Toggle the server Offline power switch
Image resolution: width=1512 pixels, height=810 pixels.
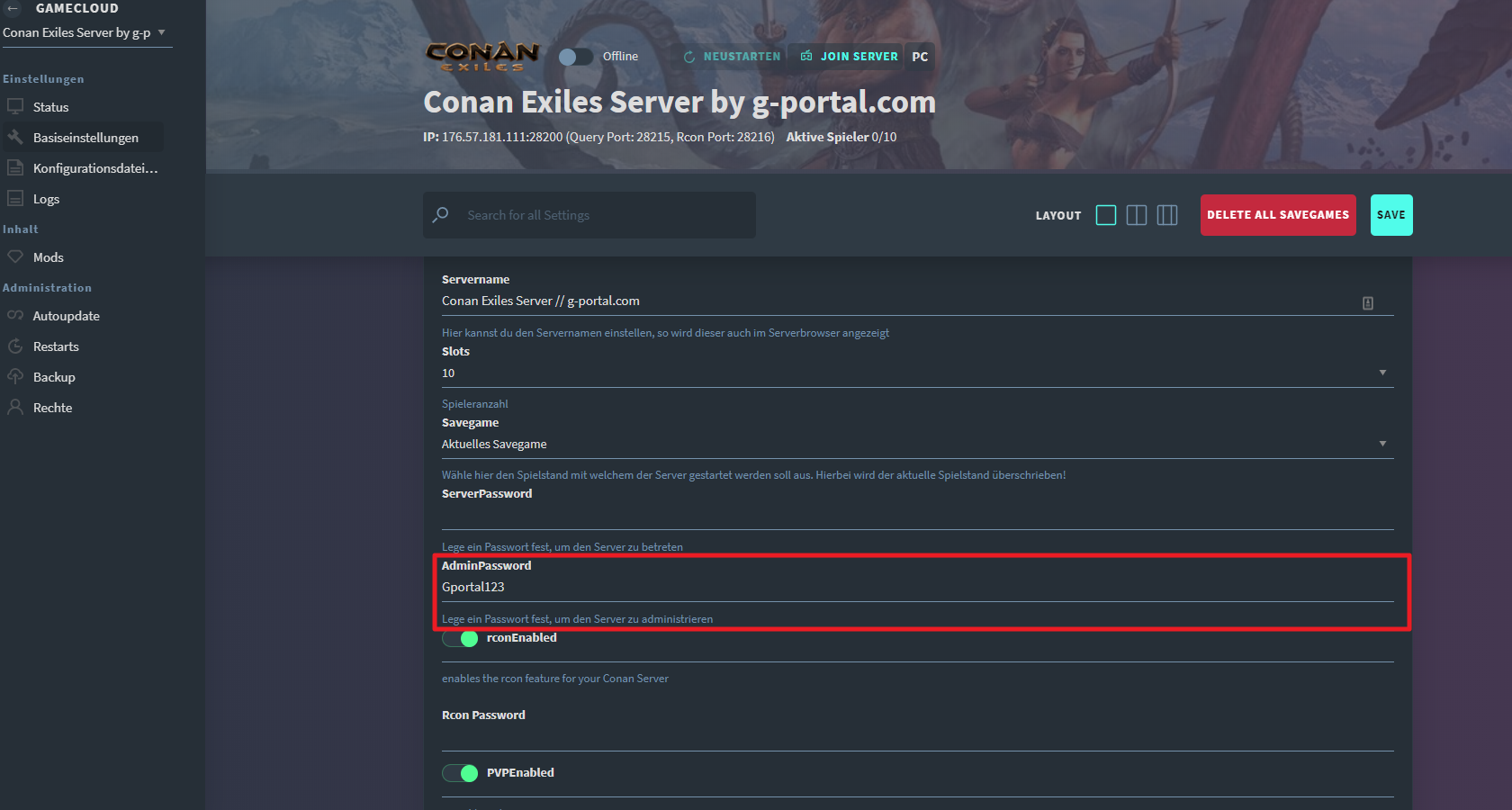click(x=575, y=57)
